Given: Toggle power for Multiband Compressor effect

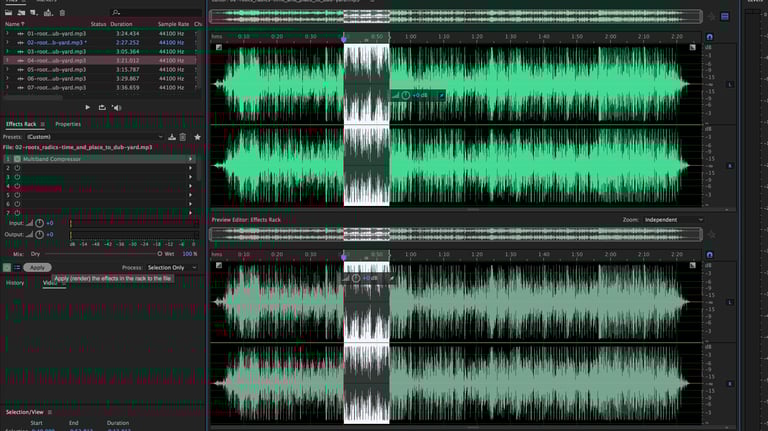Looking at the screenshot, I should pyautogui.click(x=17, y=159).
